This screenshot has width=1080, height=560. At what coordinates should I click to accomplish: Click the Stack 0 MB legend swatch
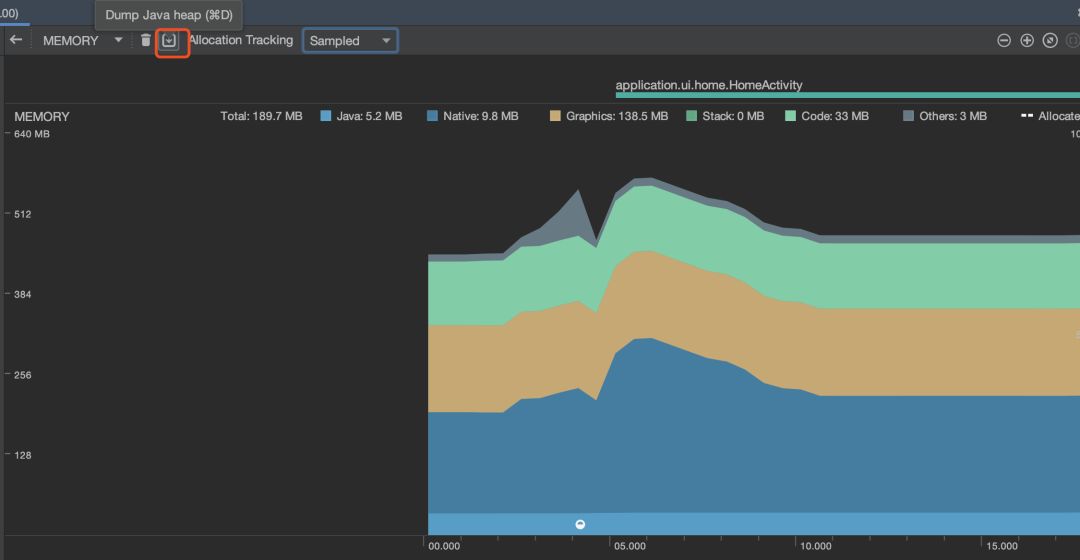click(692, 116)
